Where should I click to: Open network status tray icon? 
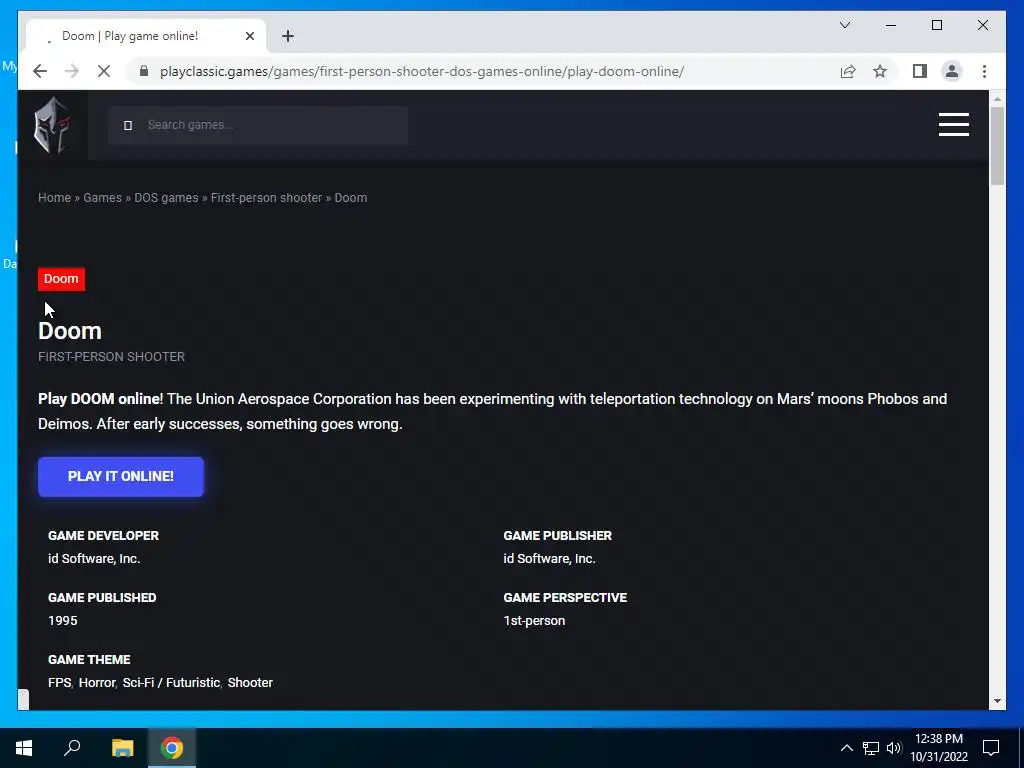871,748
